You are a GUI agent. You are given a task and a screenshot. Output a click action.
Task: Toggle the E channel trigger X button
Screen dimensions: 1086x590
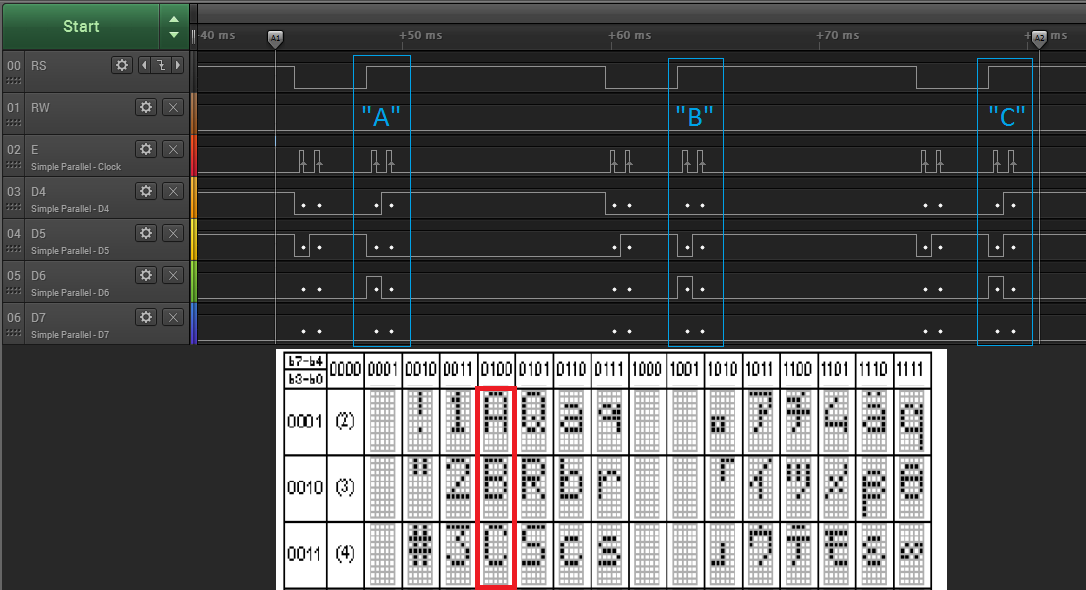tap(173, 149)
